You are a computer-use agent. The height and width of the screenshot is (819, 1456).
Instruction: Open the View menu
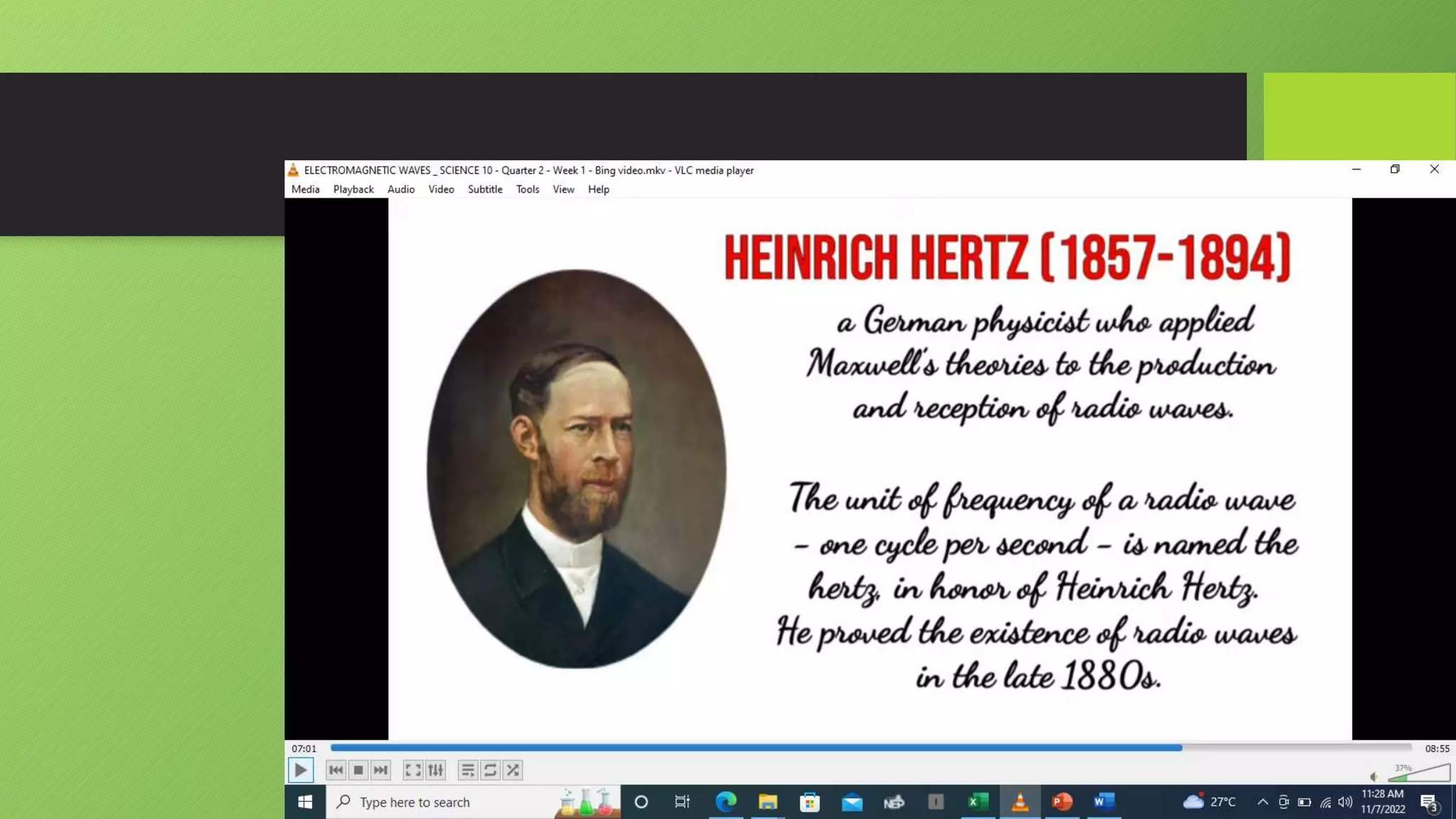[563, 189]
